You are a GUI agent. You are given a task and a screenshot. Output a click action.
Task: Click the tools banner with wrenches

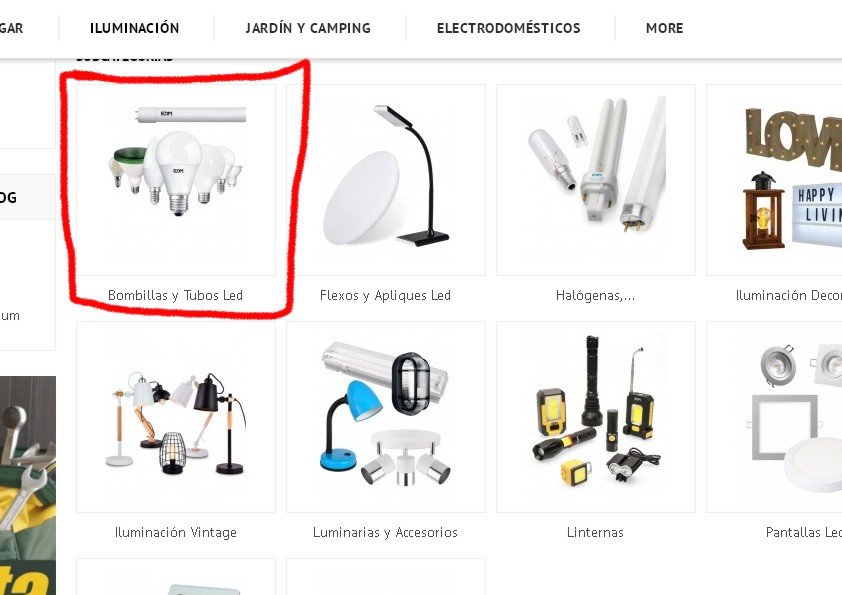[28, 485]
